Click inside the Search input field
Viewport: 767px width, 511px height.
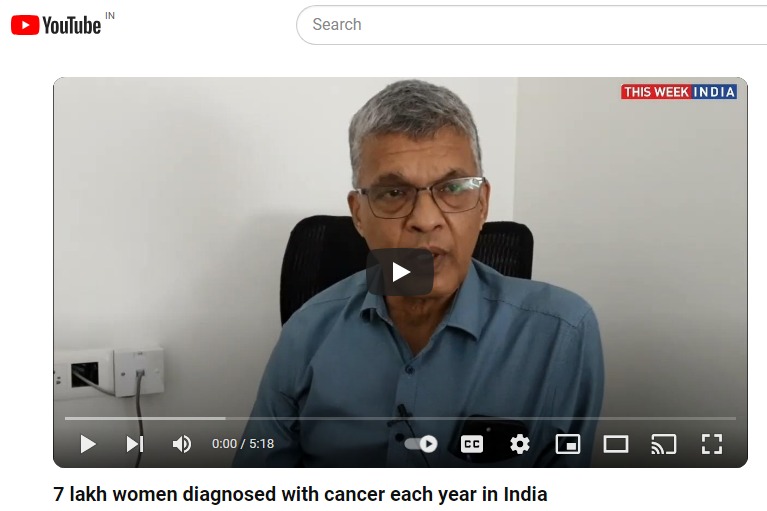point(531,25)
